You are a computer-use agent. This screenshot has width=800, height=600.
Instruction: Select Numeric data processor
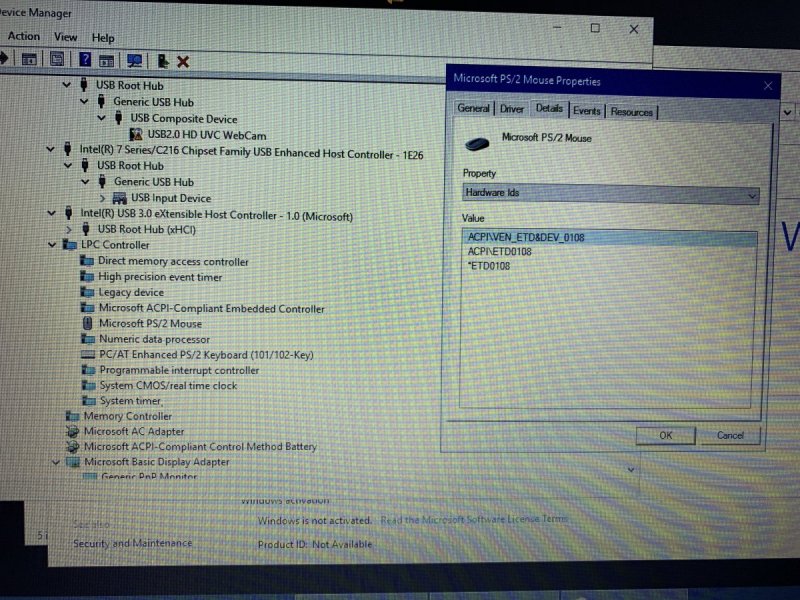(154, 339)
